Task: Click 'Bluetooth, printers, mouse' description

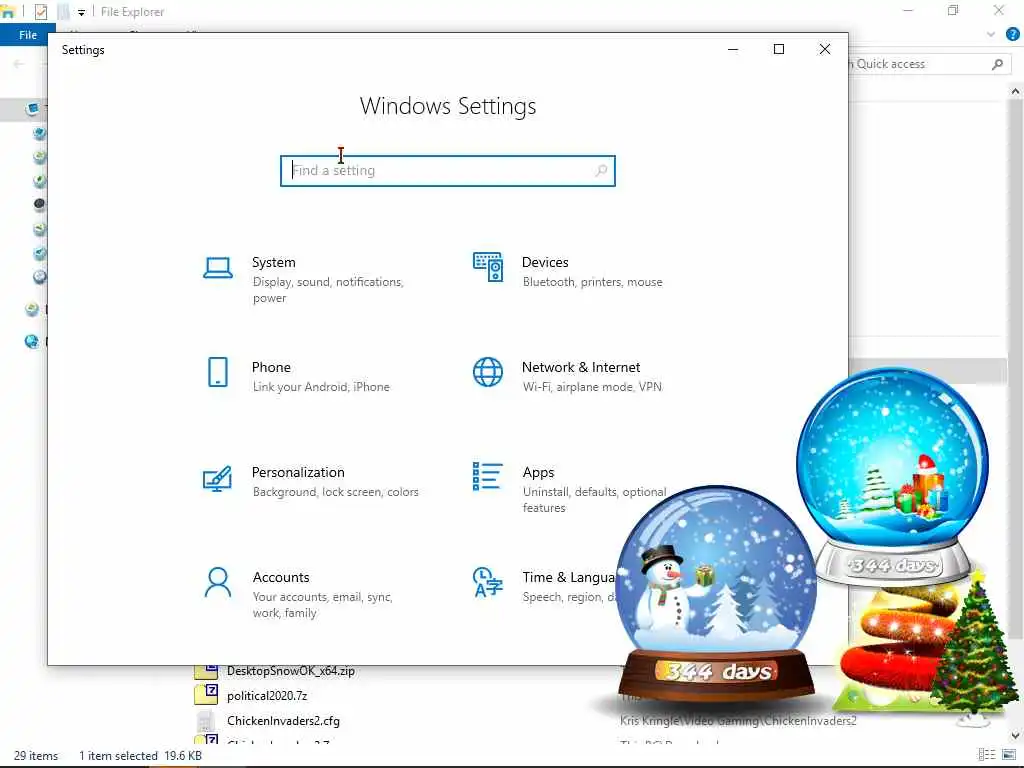Action: tap(592, 282)
